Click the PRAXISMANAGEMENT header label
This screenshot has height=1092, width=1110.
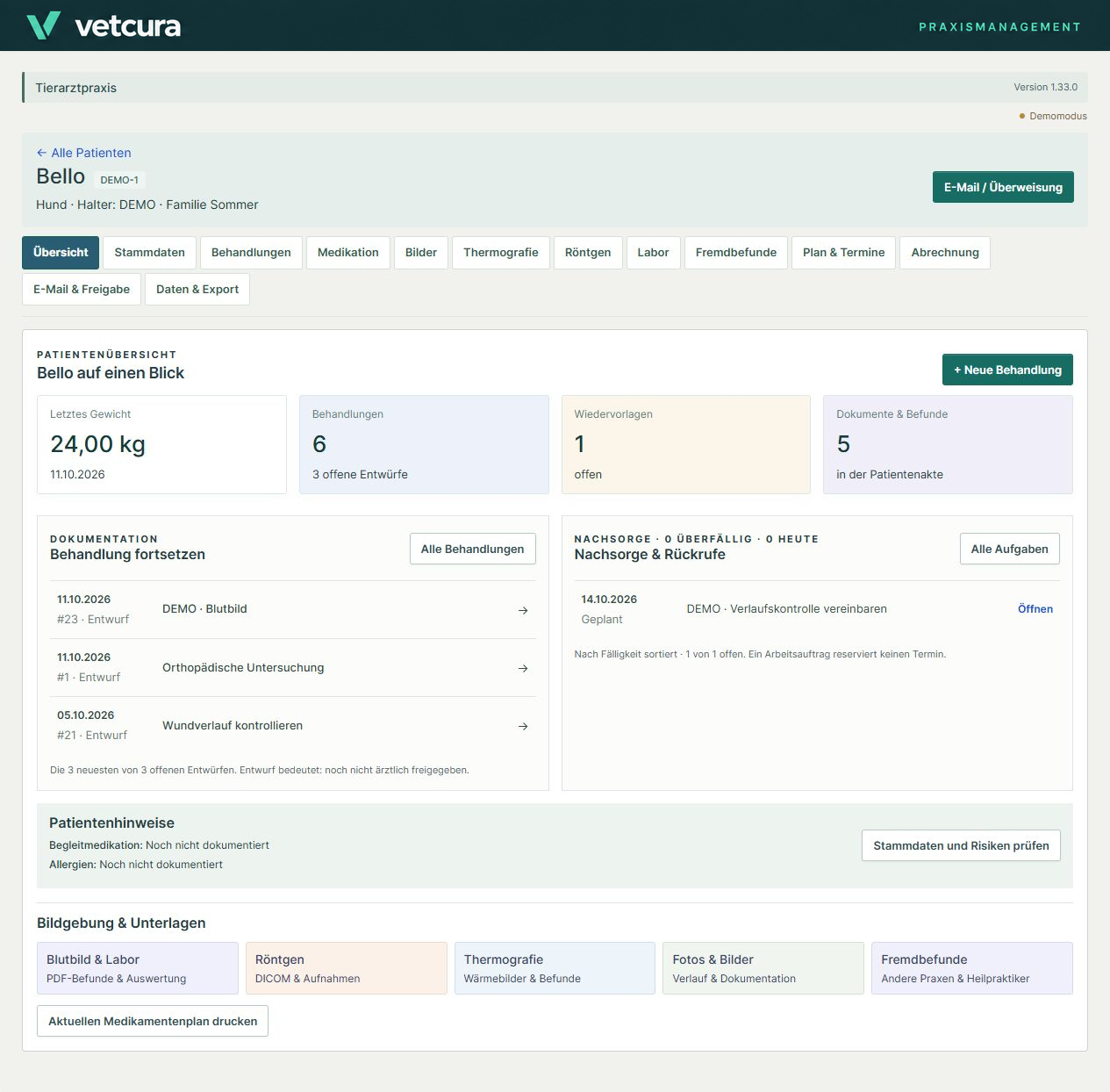coord(999,27)
